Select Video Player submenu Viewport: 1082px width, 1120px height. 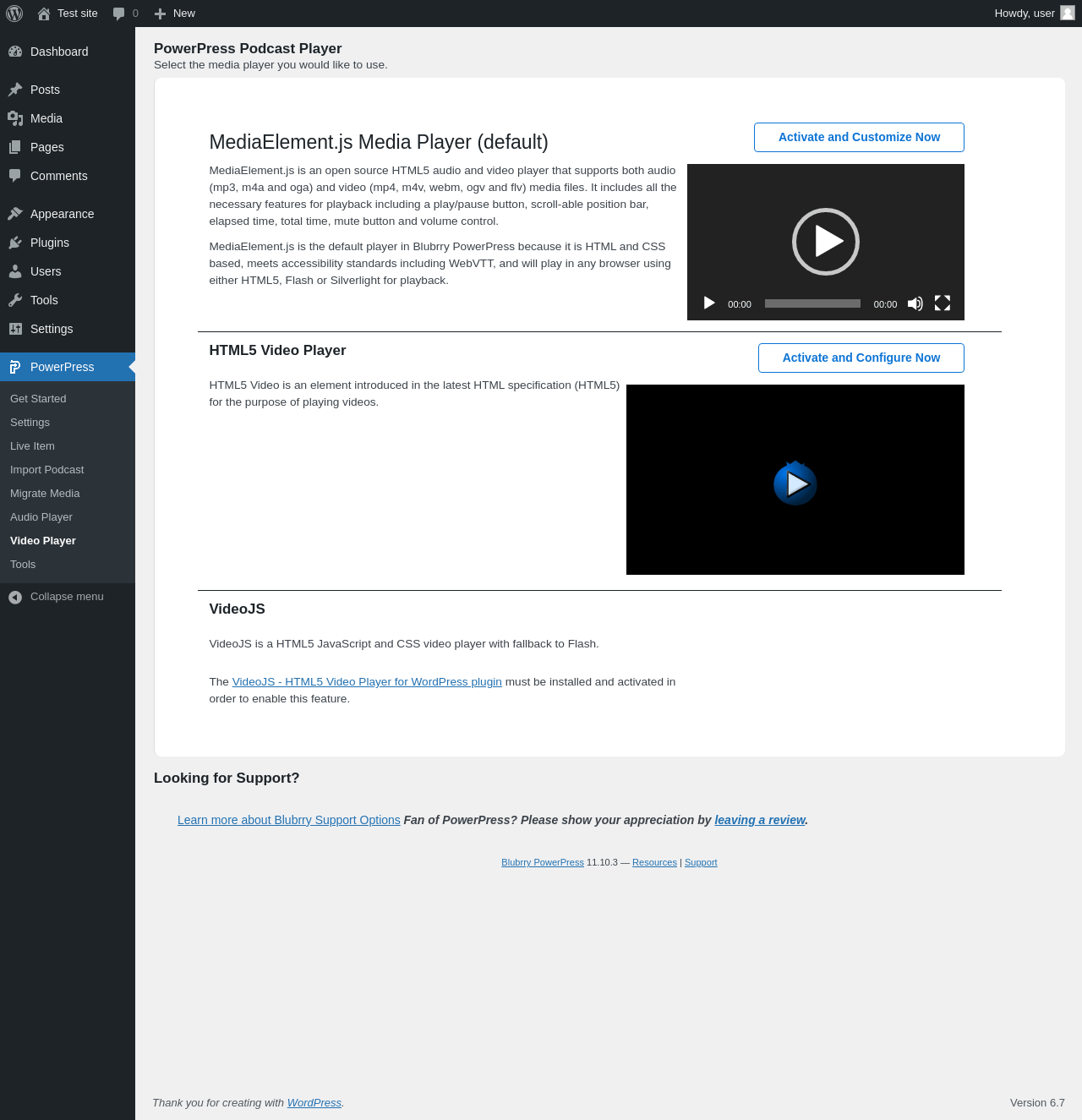pyautogui.click(x=68, y=541)
